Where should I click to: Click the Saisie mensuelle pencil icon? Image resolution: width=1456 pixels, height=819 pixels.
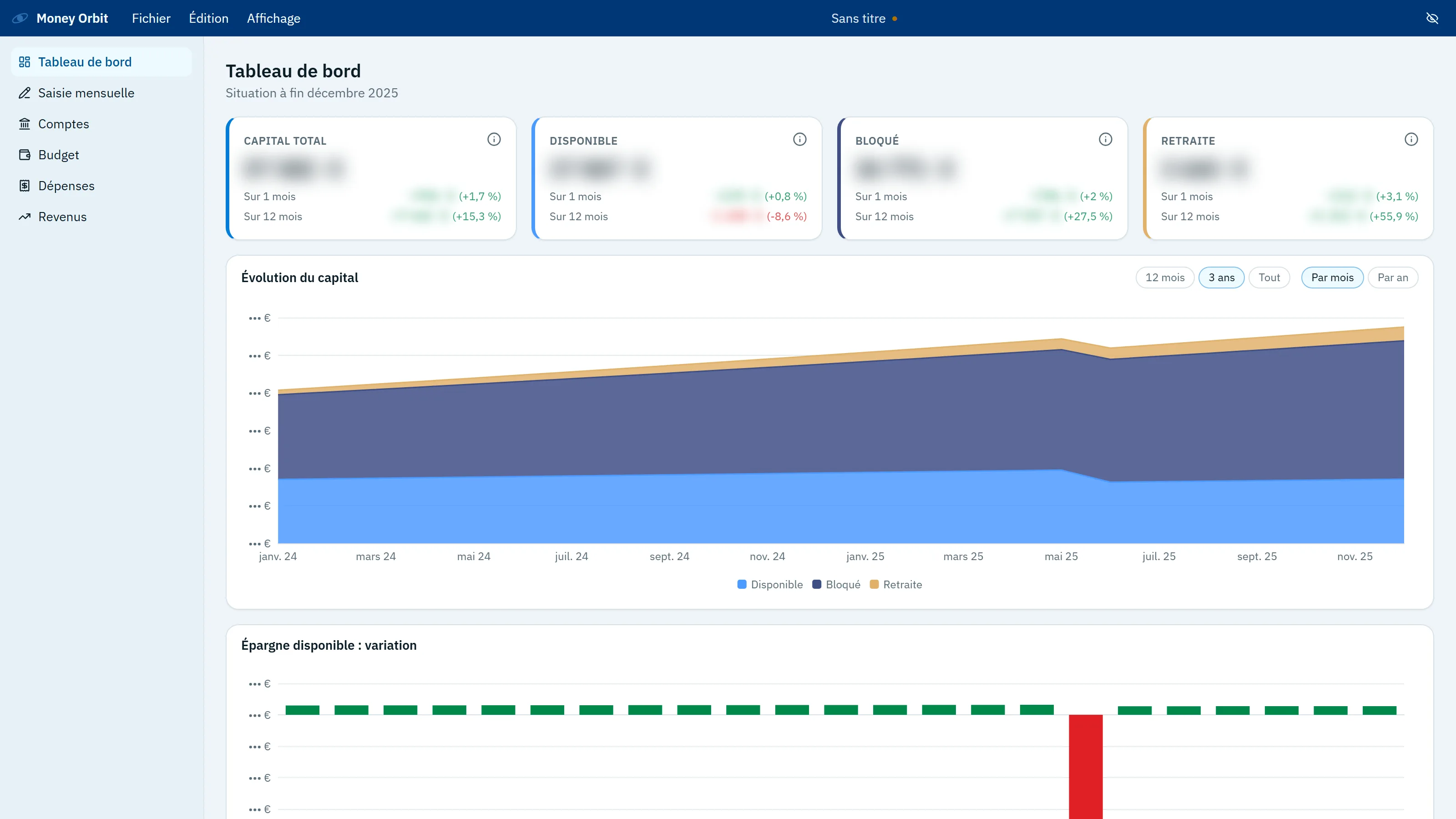pyautogui.click(x=24, y=93)
